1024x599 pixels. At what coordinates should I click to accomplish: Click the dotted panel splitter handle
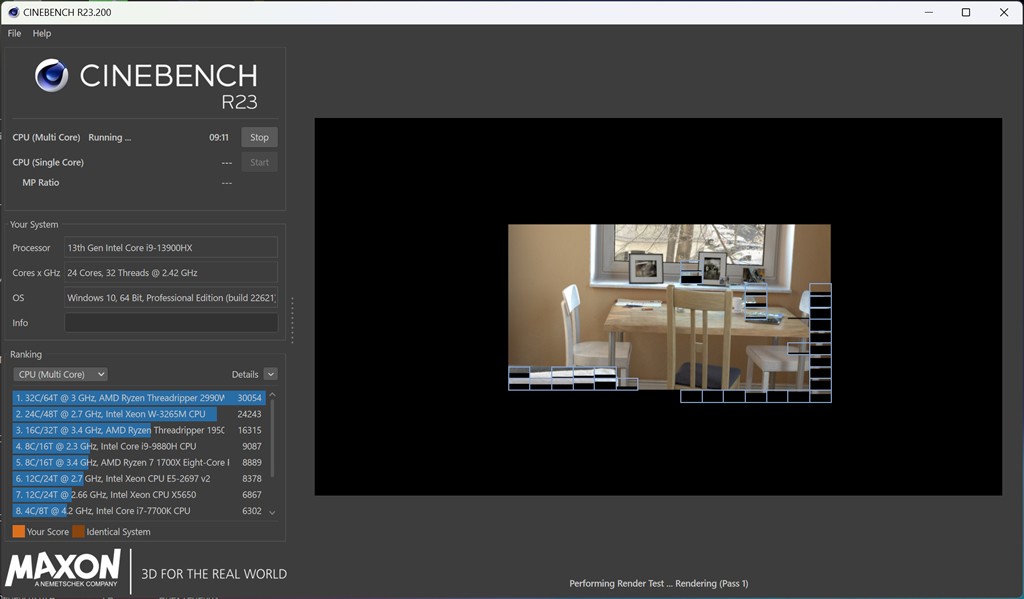(292, 320)
